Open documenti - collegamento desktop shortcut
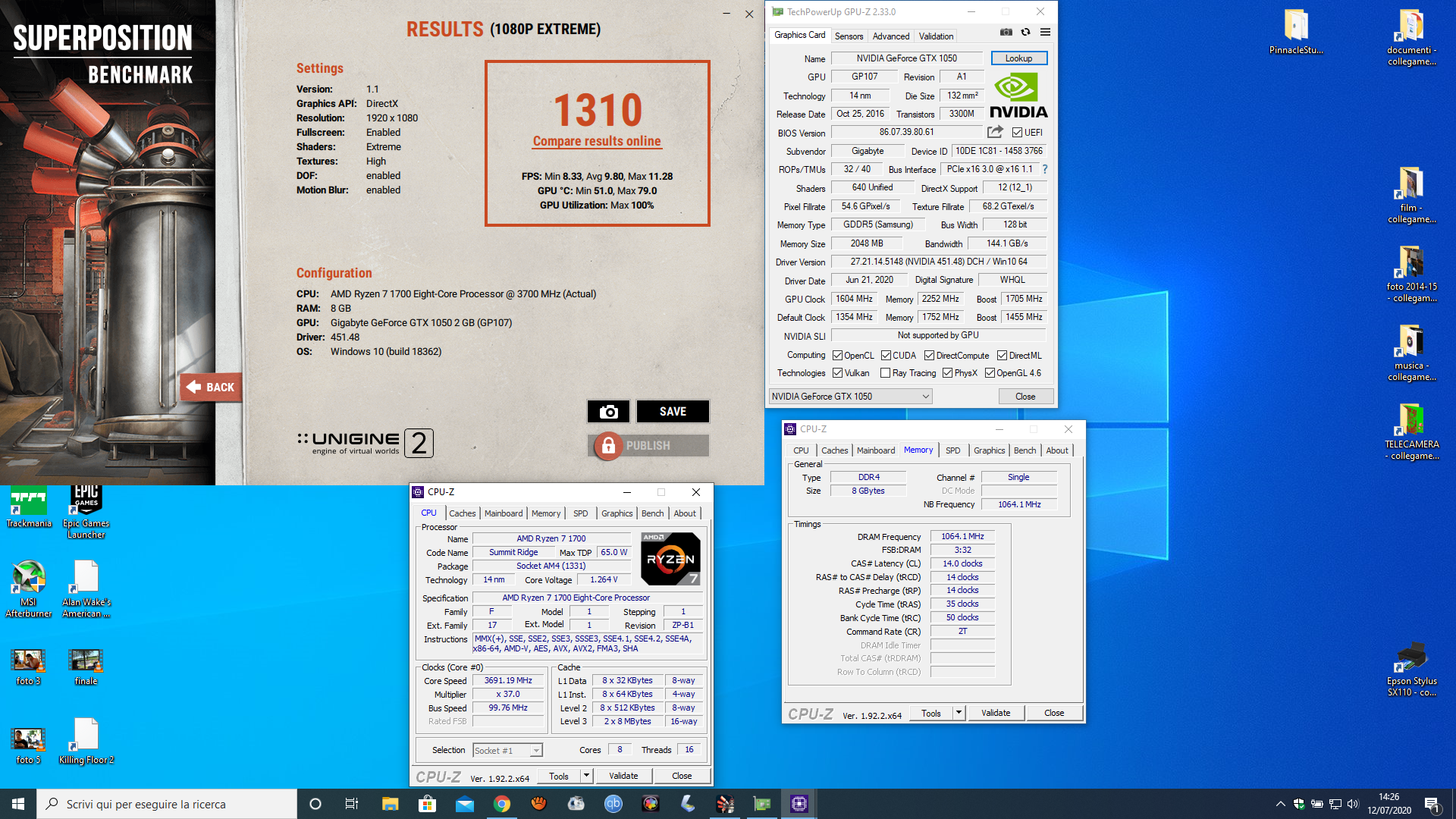This screenshot has height=819, width=1456. (x=1411, y=38)
